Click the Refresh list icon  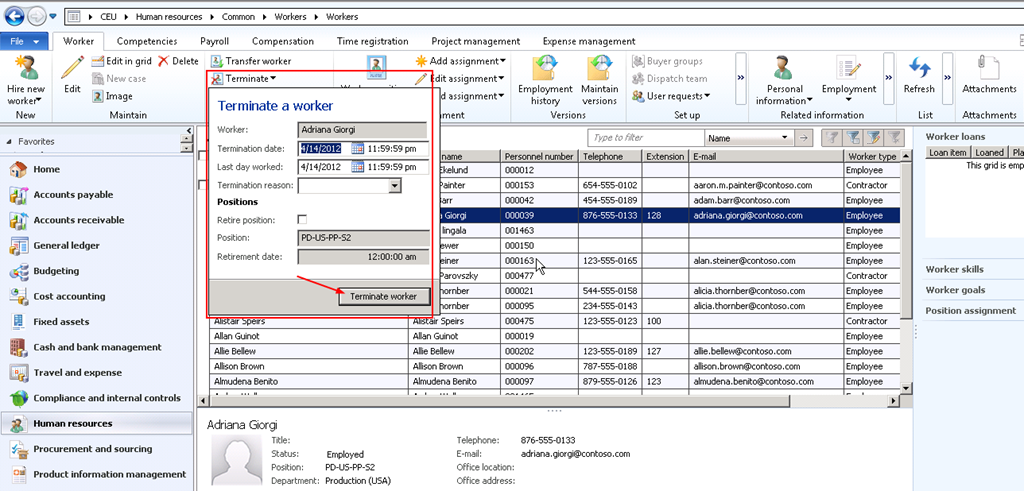pos(918,69)
